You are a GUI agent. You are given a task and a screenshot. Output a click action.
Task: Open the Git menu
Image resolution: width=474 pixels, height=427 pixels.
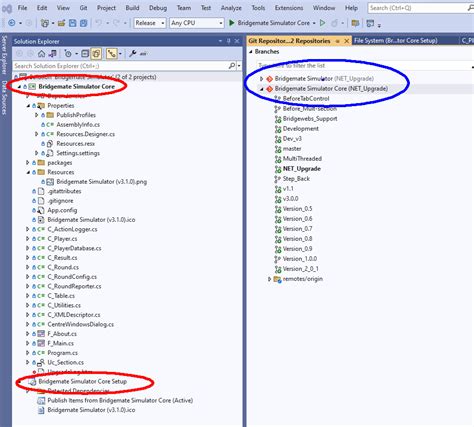pos(83,8)
